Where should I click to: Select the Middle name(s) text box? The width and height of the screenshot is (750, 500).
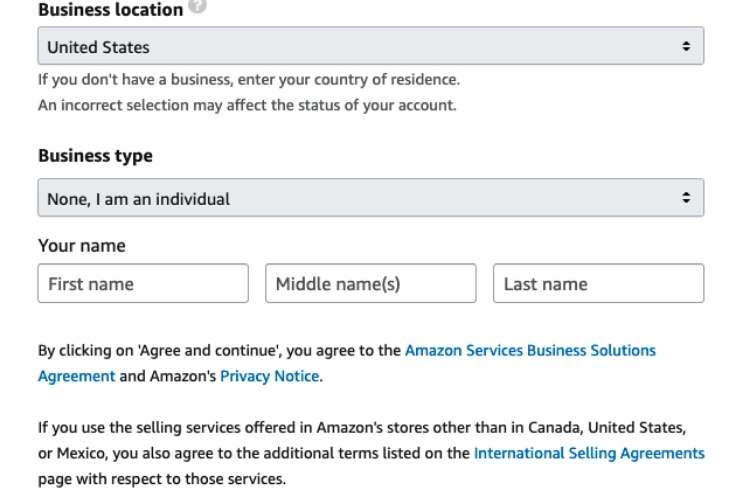click(371, 283)
